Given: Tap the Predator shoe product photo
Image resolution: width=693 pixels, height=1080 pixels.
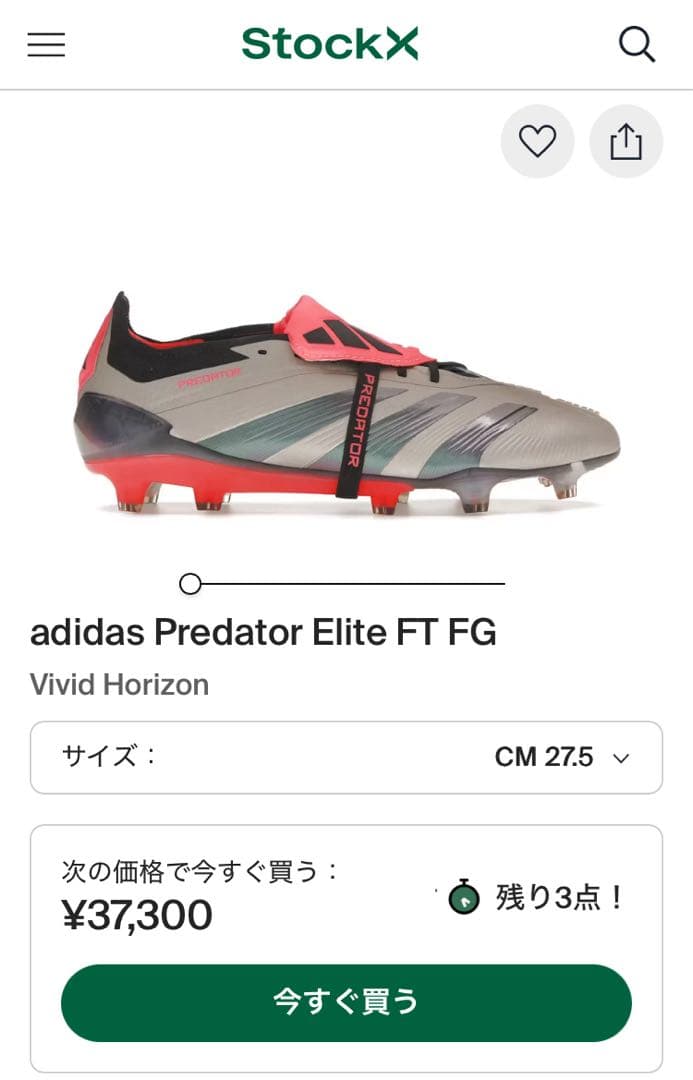Looking at the screenshot, I should 346,400.
